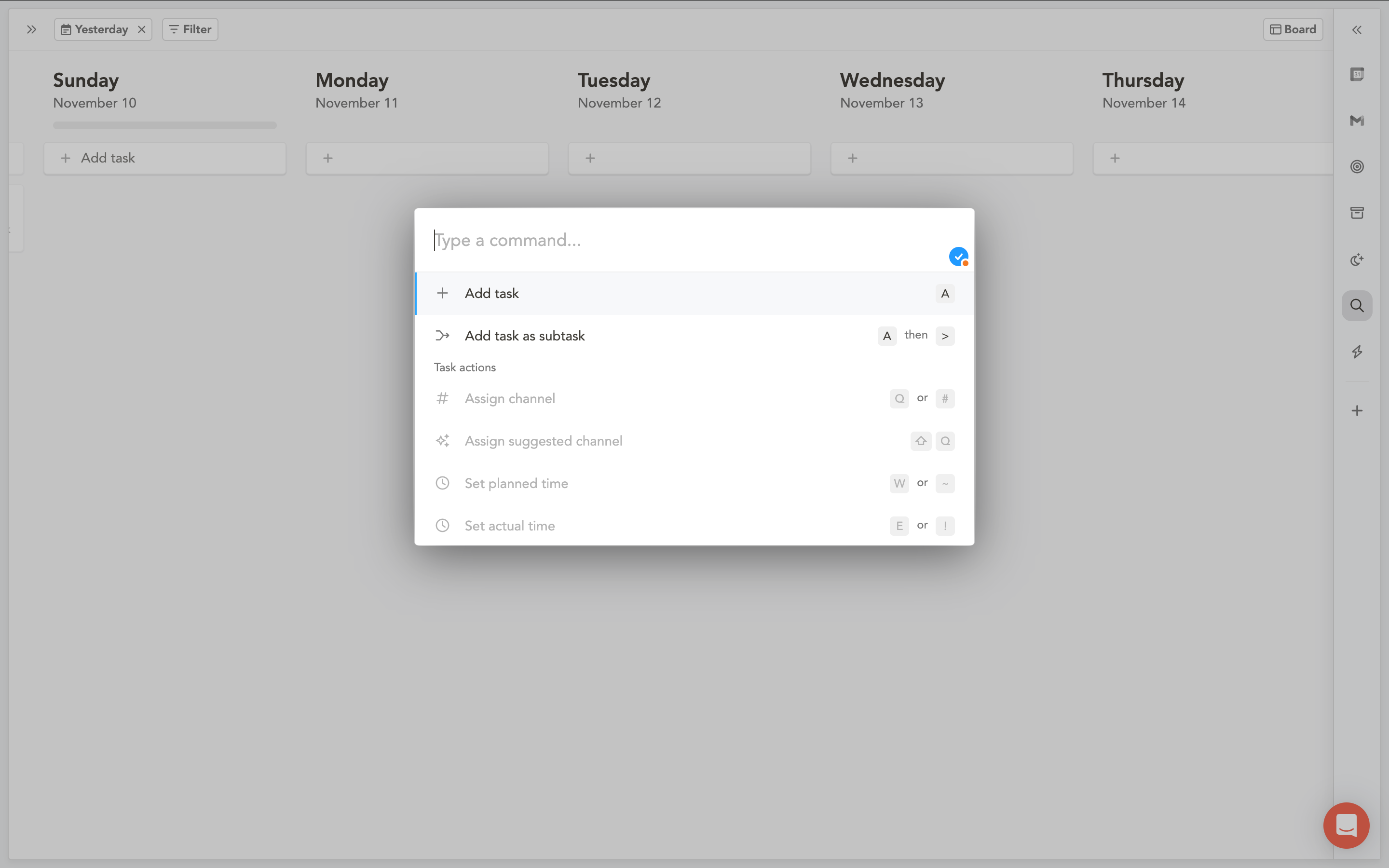
Task: Click the Type a command input field
Action: 683,240
